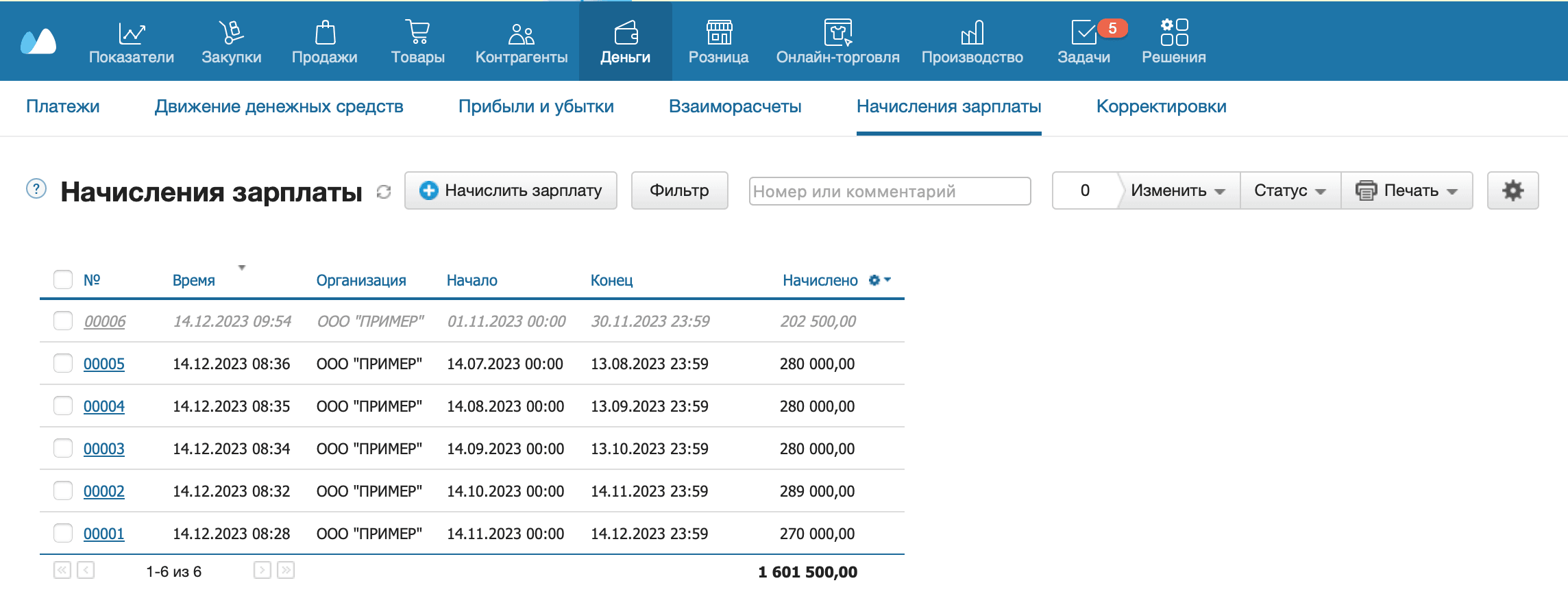
Task: Open the Контрагенты section
Action: [522, 41]
